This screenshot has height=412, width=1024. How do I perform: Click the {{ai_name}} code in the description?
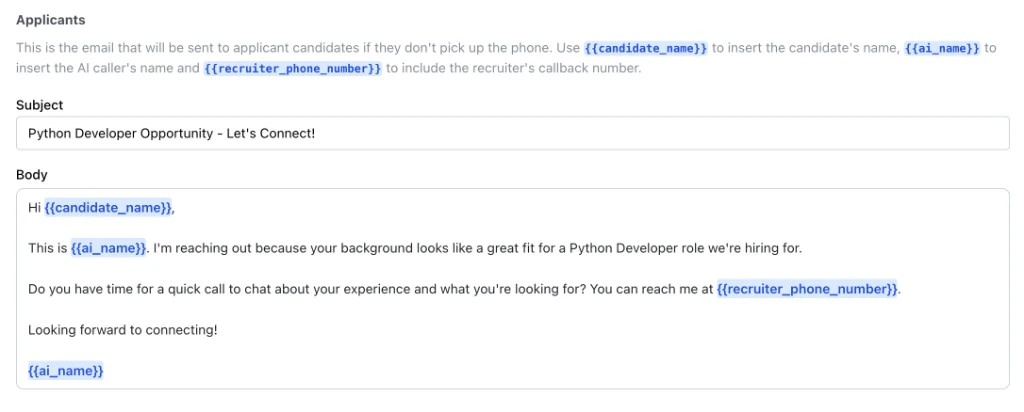tap(942, 48)
